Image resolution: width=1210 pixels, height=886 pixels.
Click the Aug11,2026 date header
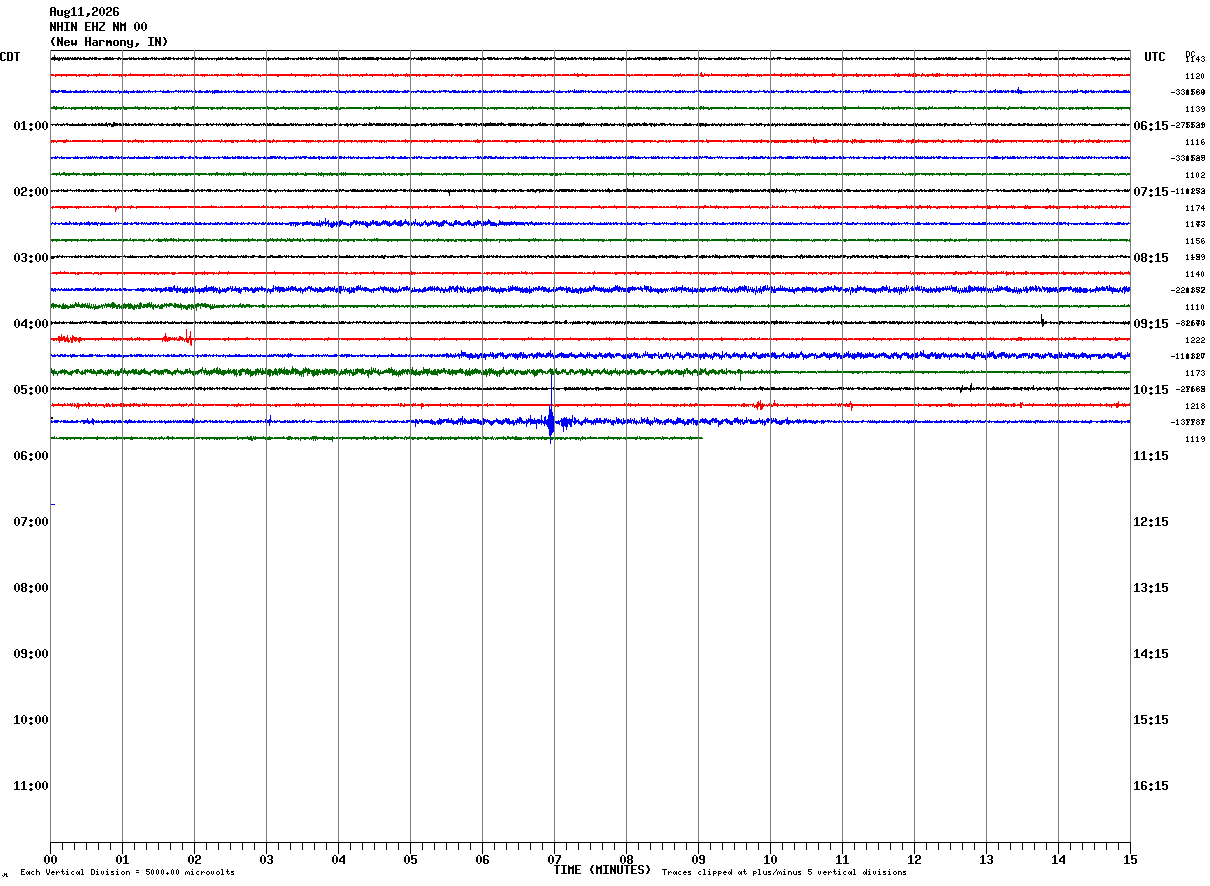(84, 12)
